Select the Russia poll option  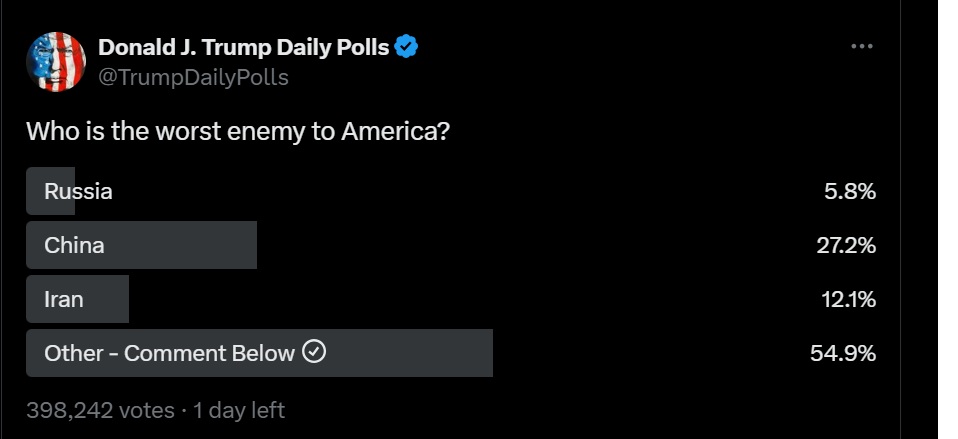tap(451, 191)
